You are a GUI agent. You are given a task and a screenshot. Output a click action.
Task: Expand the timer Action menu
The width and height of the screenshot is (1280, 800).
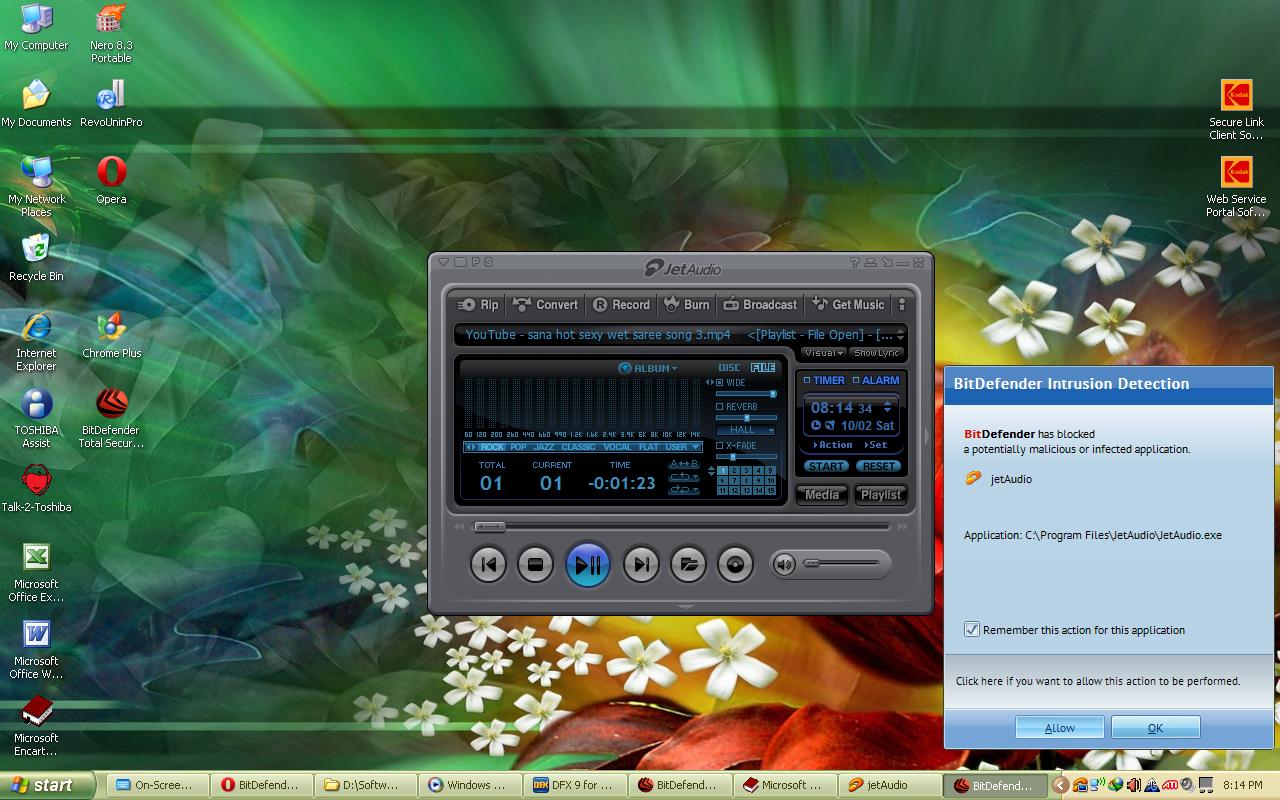point(833,445)
